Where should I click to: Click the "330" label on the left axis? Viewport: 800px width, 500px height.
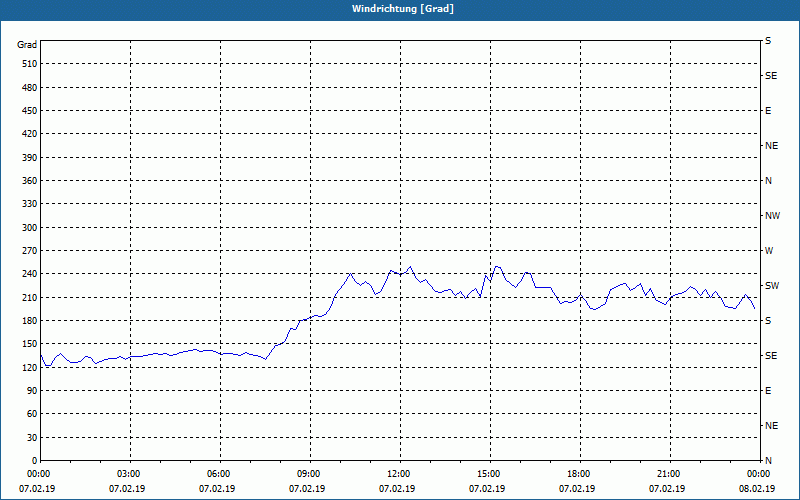tap(30, 204)
